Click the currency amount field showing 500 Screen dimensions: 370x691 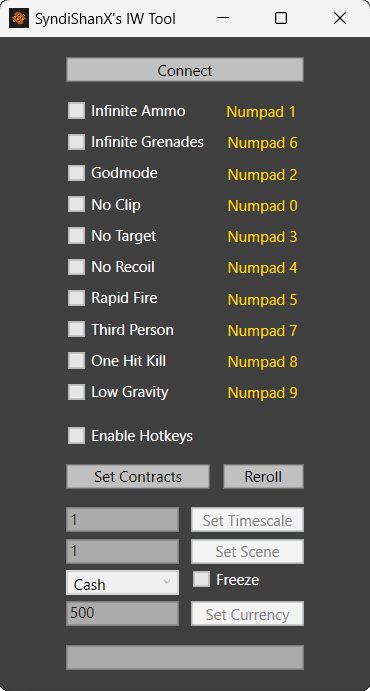pos(122,613)
